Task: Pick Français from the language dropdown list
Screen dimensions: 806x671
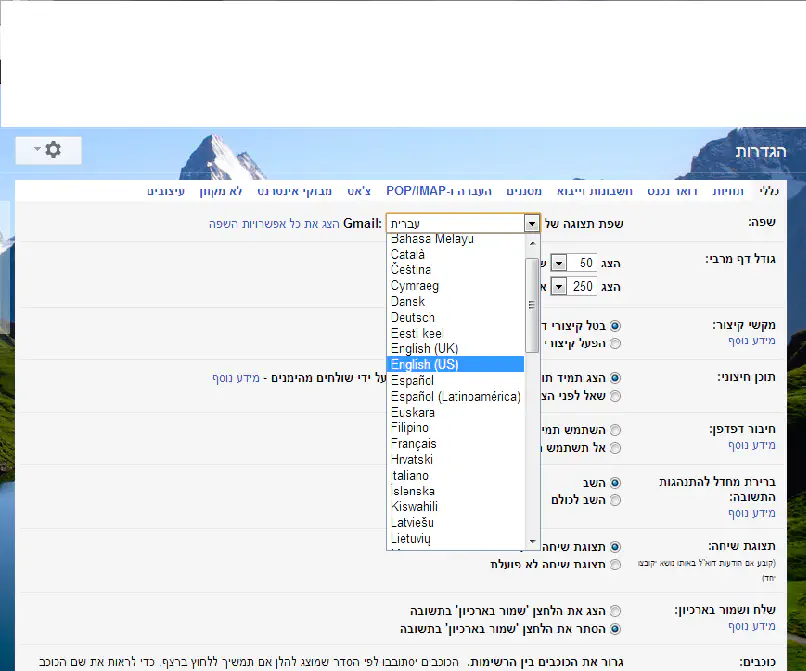Action: [455, 443]
